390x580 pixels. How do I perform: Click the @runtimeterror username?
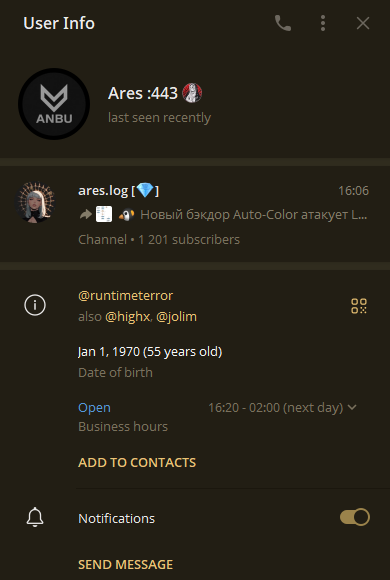click(125, 296)
